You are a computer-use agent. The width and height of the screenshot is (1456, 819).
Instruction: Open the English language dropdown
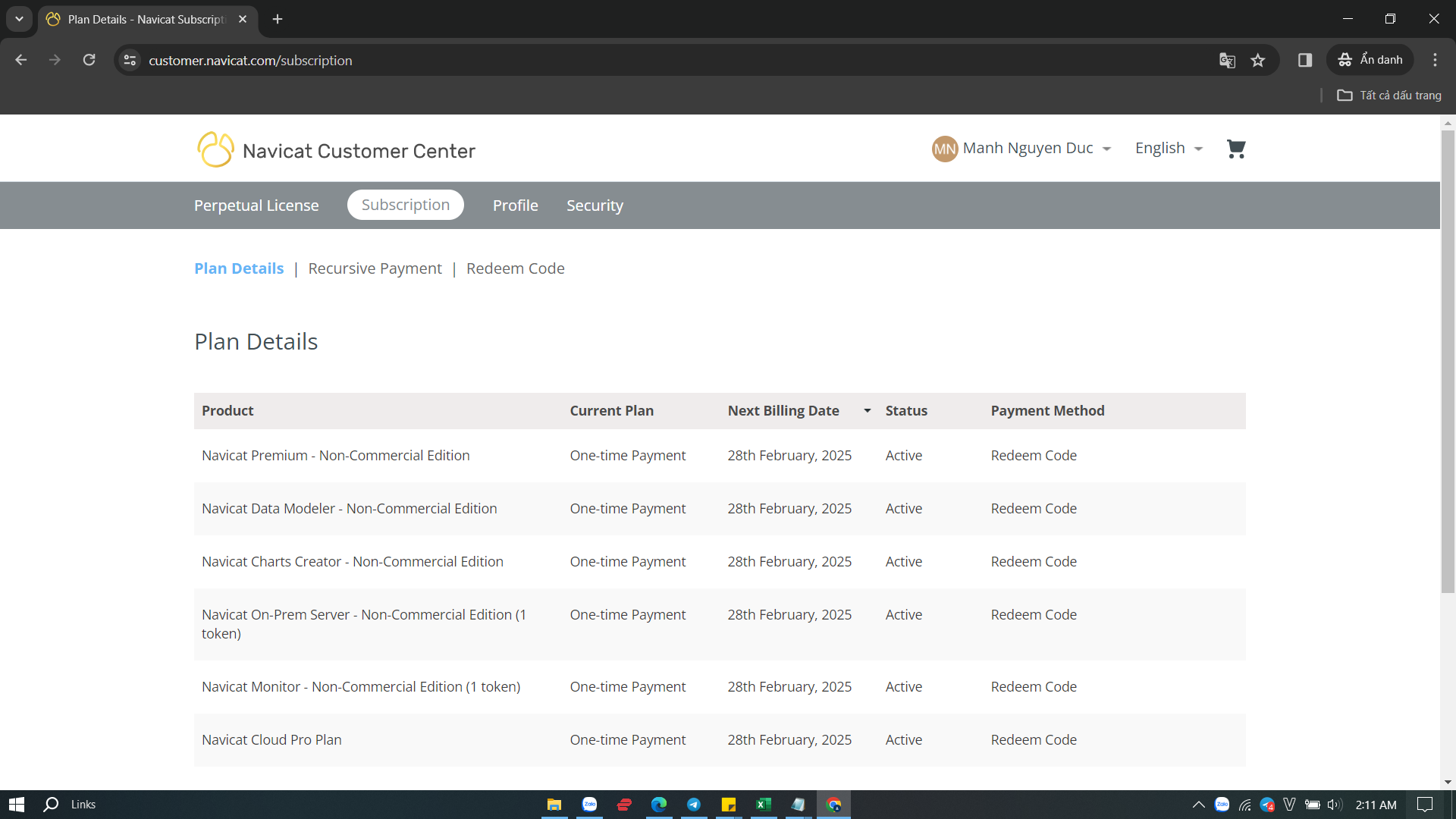1169,149
